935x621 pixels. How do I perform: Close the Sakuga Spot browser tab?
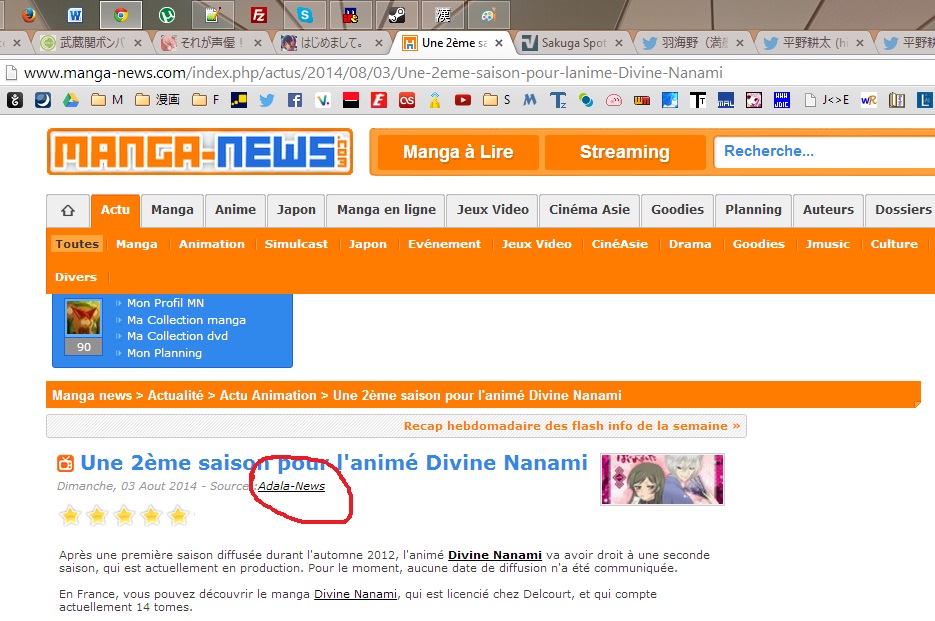[619, 43]
